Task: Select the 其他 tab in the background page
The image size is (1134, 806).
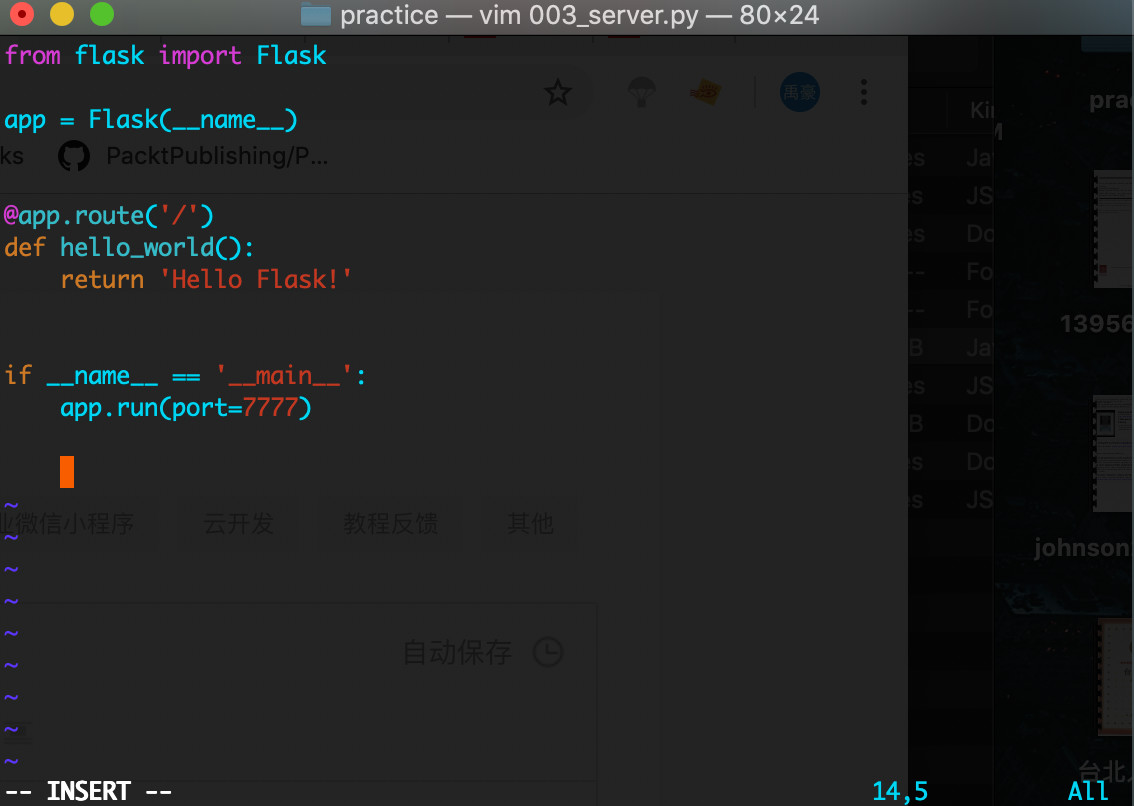Action: [530, 523]
